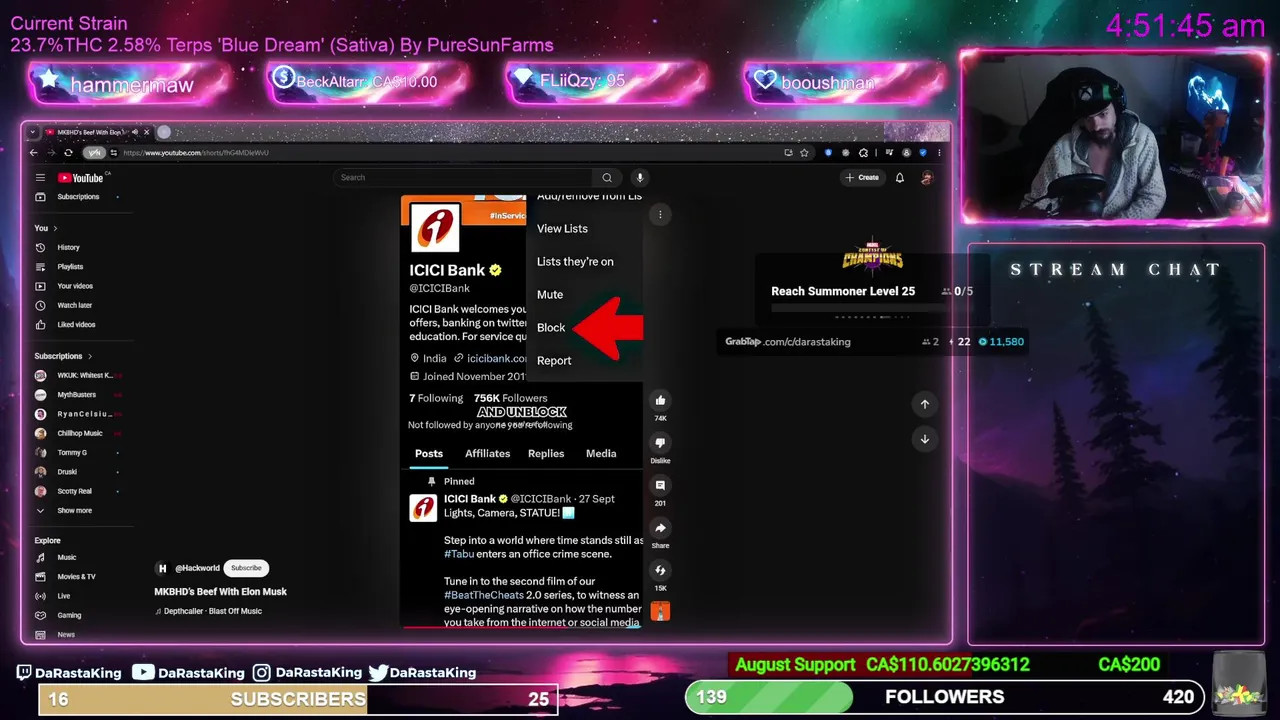Open the MythBusters subscription channel
Screen dimensions: 1280x720
tap(76, 395)
